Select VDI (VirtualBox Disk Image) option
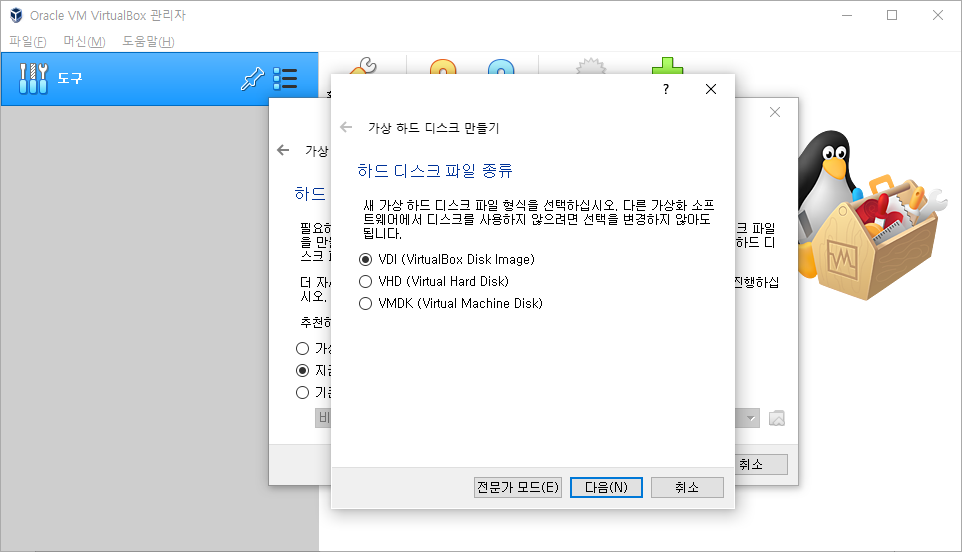 pos(447,259)
